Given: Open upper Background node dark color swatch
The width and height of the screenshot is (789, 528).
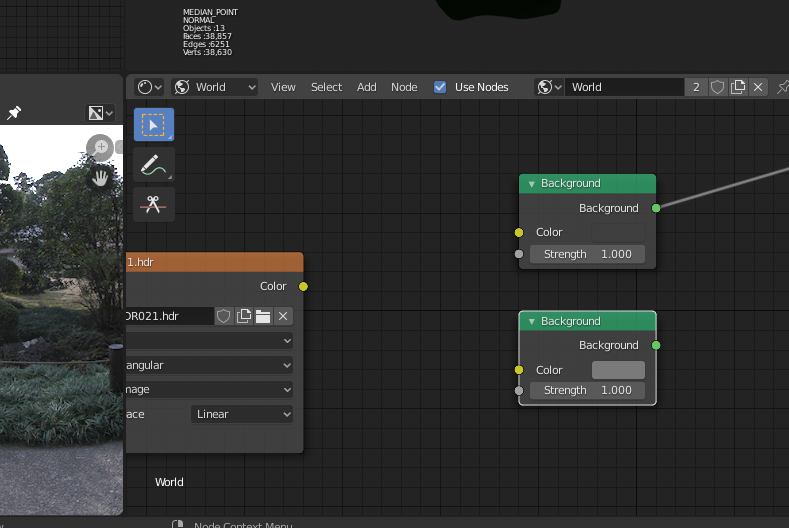Looking at the screenshot, I should coord(618,233).
